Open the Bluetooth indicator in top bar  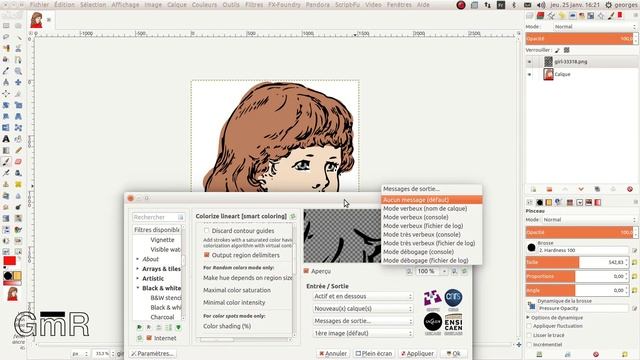514,5
